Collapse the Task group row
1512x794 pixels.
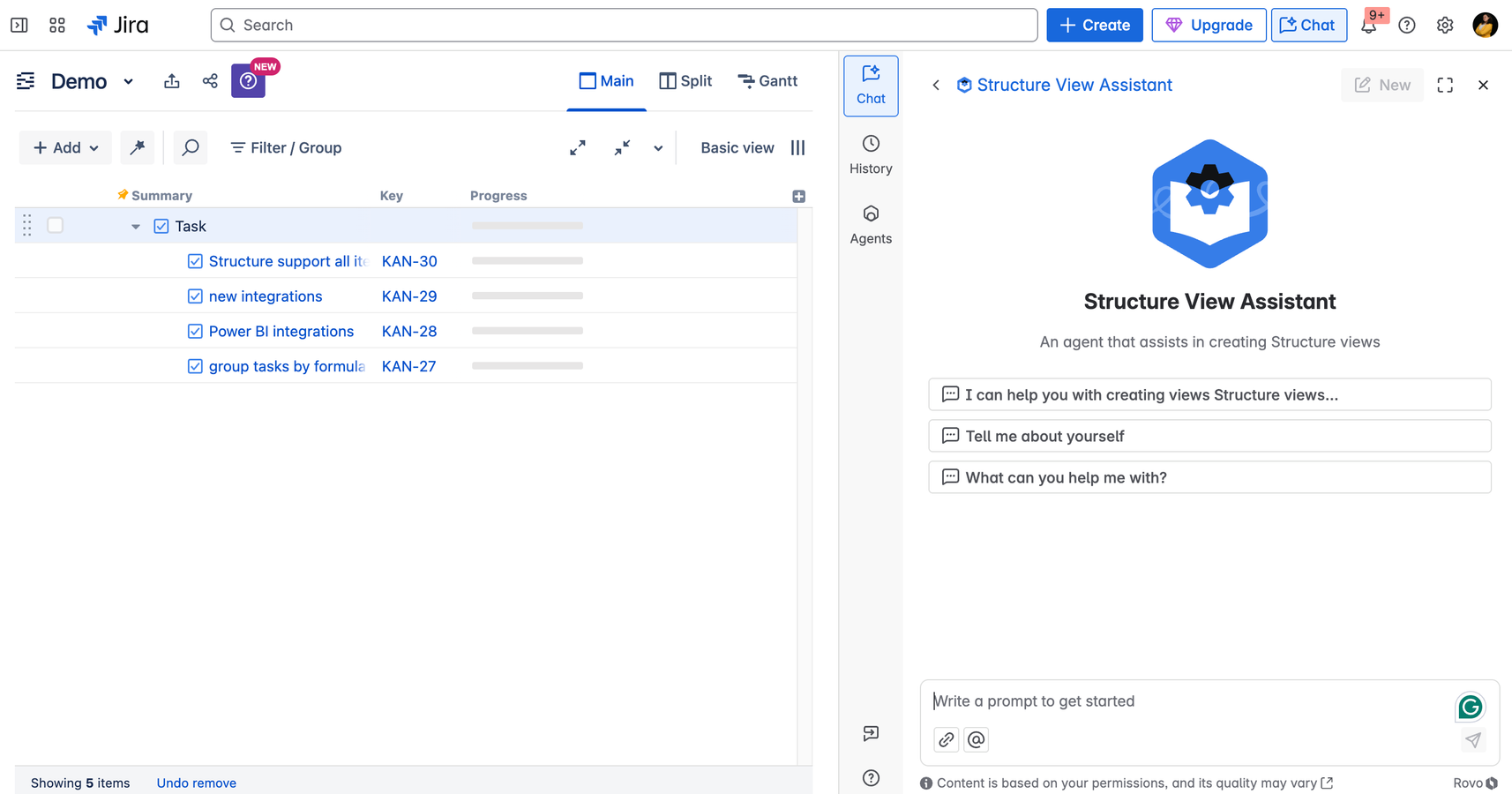pyautogui.click(x=136, y=227)
